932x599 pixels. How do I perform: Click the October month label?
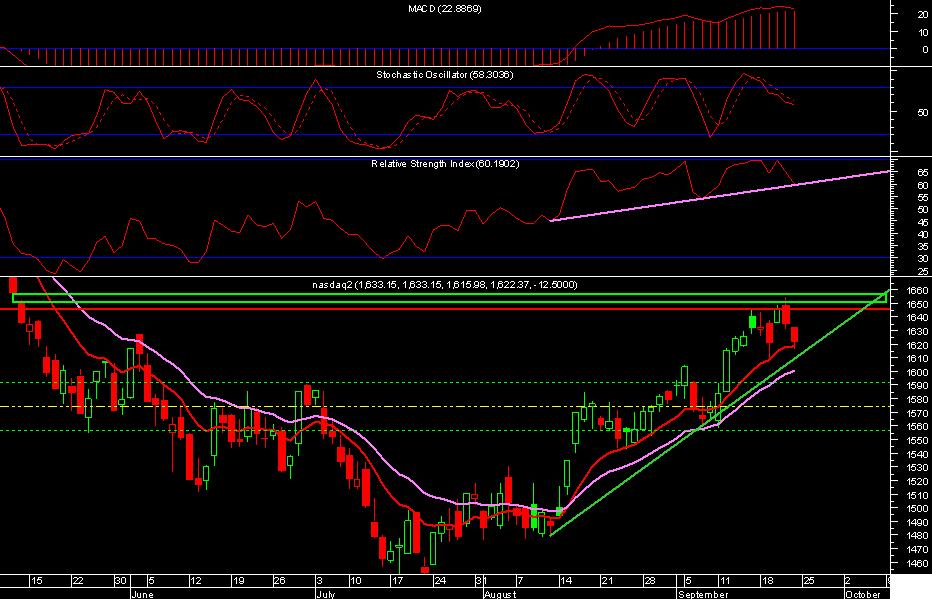click(862, 594)
